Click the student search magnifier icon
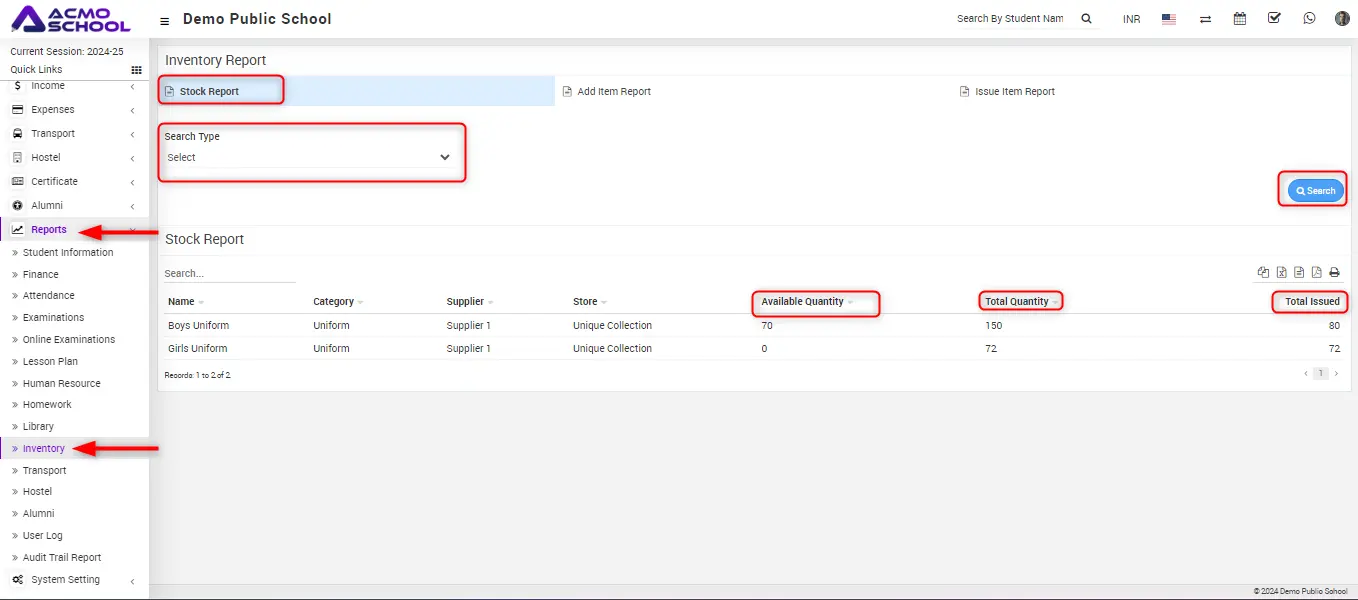The width and height of the screenshot is (1358, 600). [x=1086, y=19]
